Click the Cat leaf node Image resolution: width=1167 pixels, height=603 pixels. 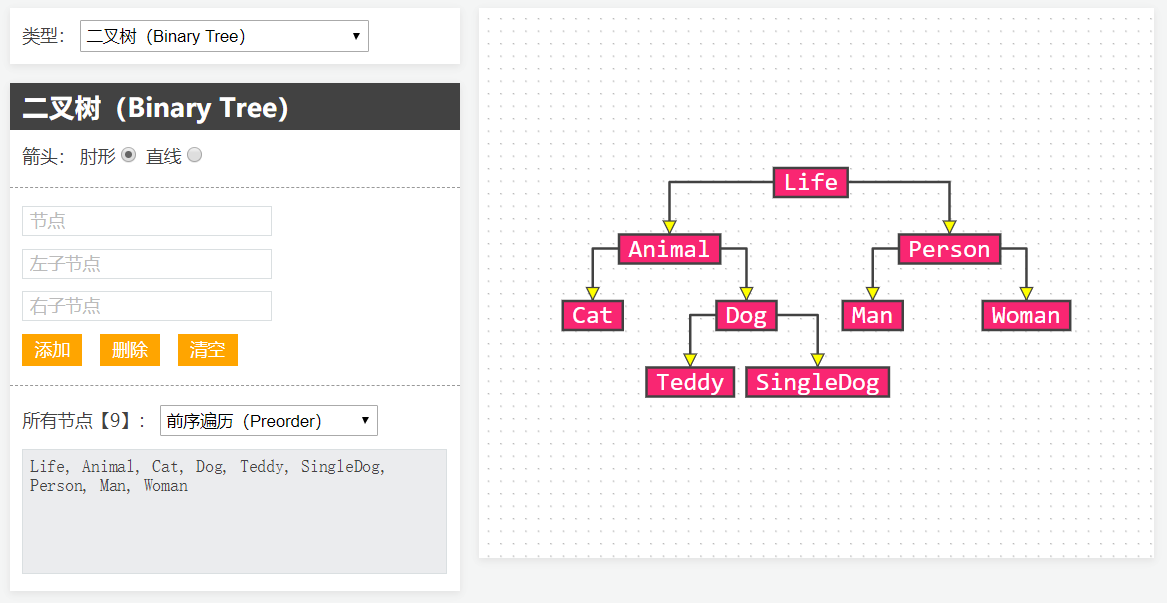point(592,316)
